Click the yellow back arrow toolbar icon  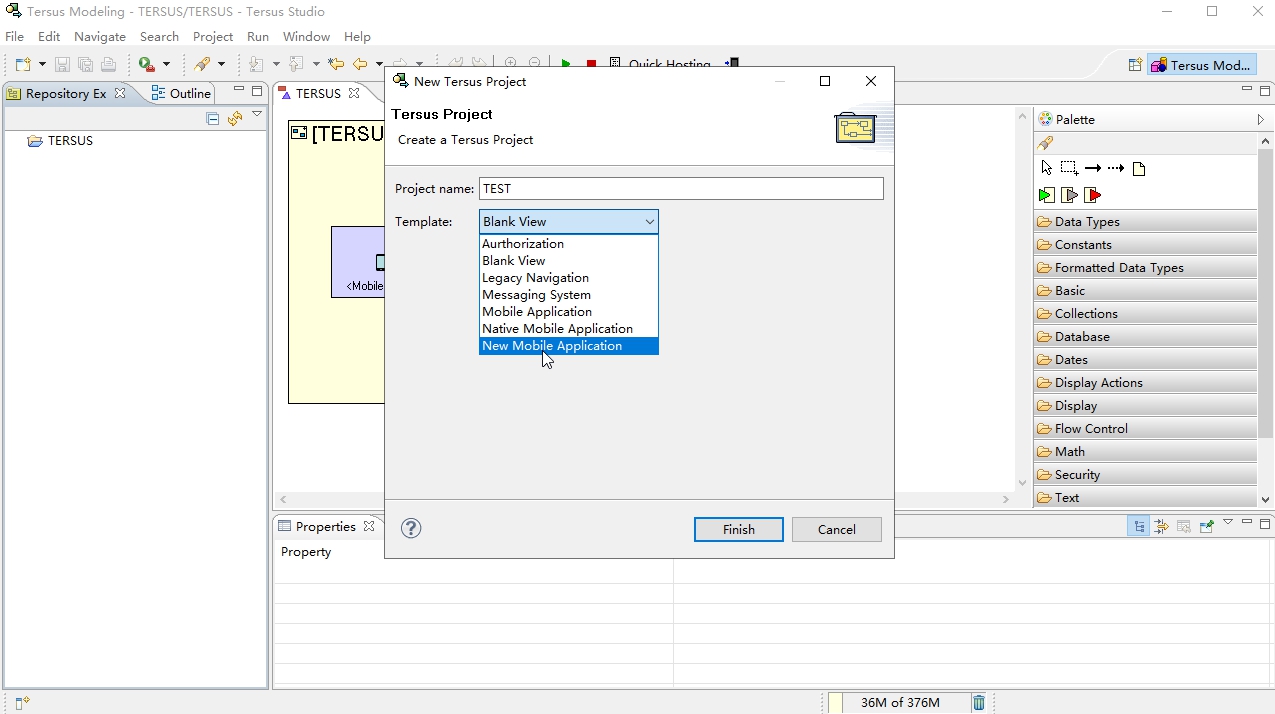[x=359, y=64]
